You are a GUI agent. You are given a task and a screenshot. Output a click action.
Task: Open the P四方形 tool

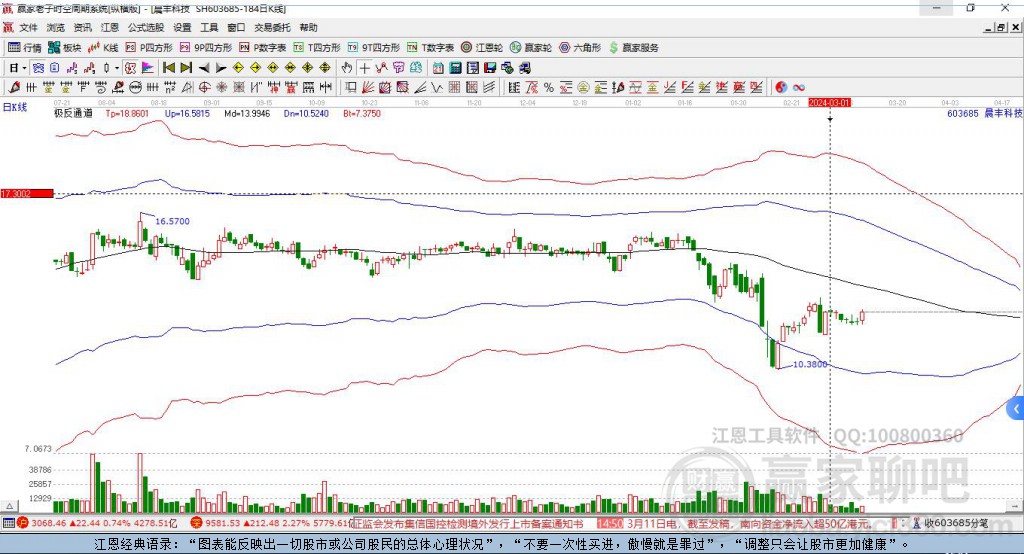pos(149,48)
